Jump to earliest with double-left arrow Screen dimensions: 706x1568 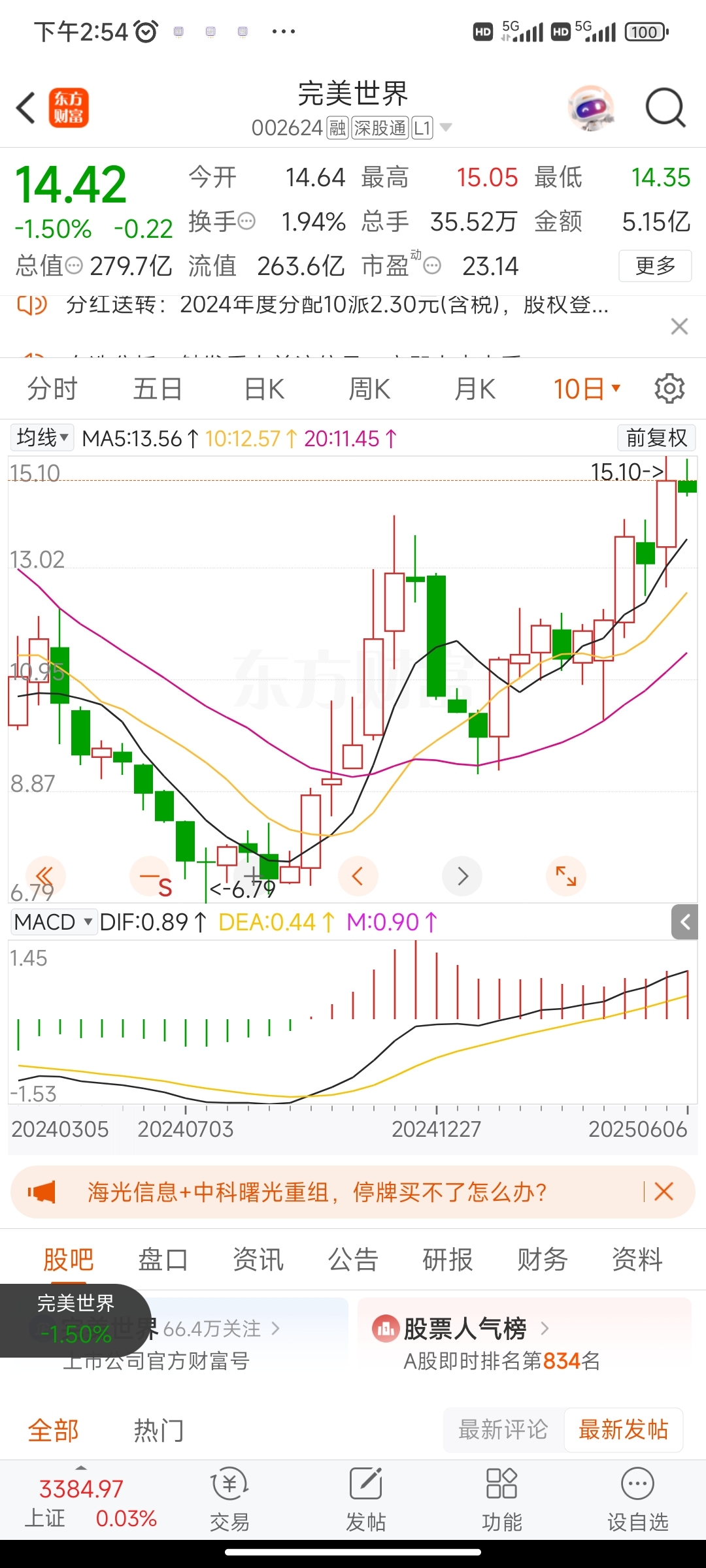(45, 876)
